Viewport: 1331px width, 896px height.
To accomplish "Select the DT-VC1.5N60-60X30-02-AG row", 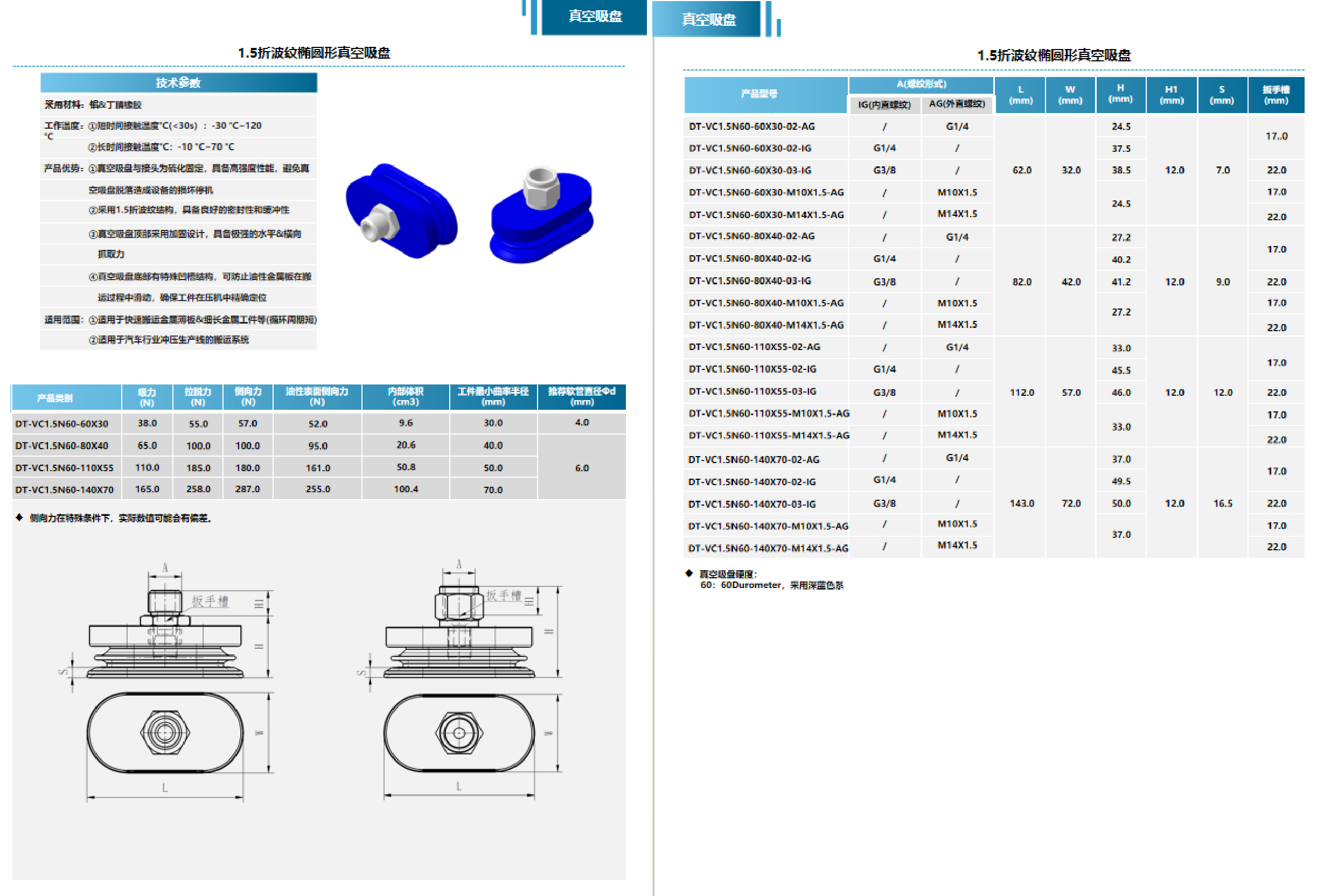I will click(751, 127).
